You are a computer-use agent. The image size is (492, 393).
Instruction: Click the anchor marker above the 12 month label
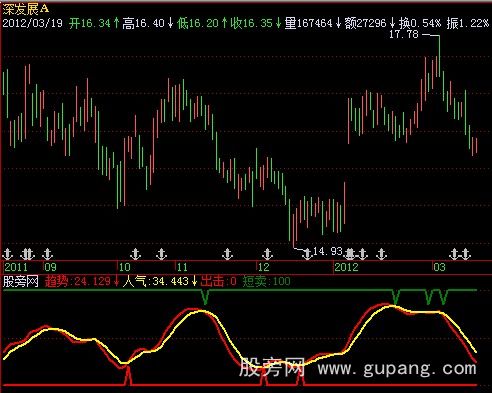pos(267,254)
